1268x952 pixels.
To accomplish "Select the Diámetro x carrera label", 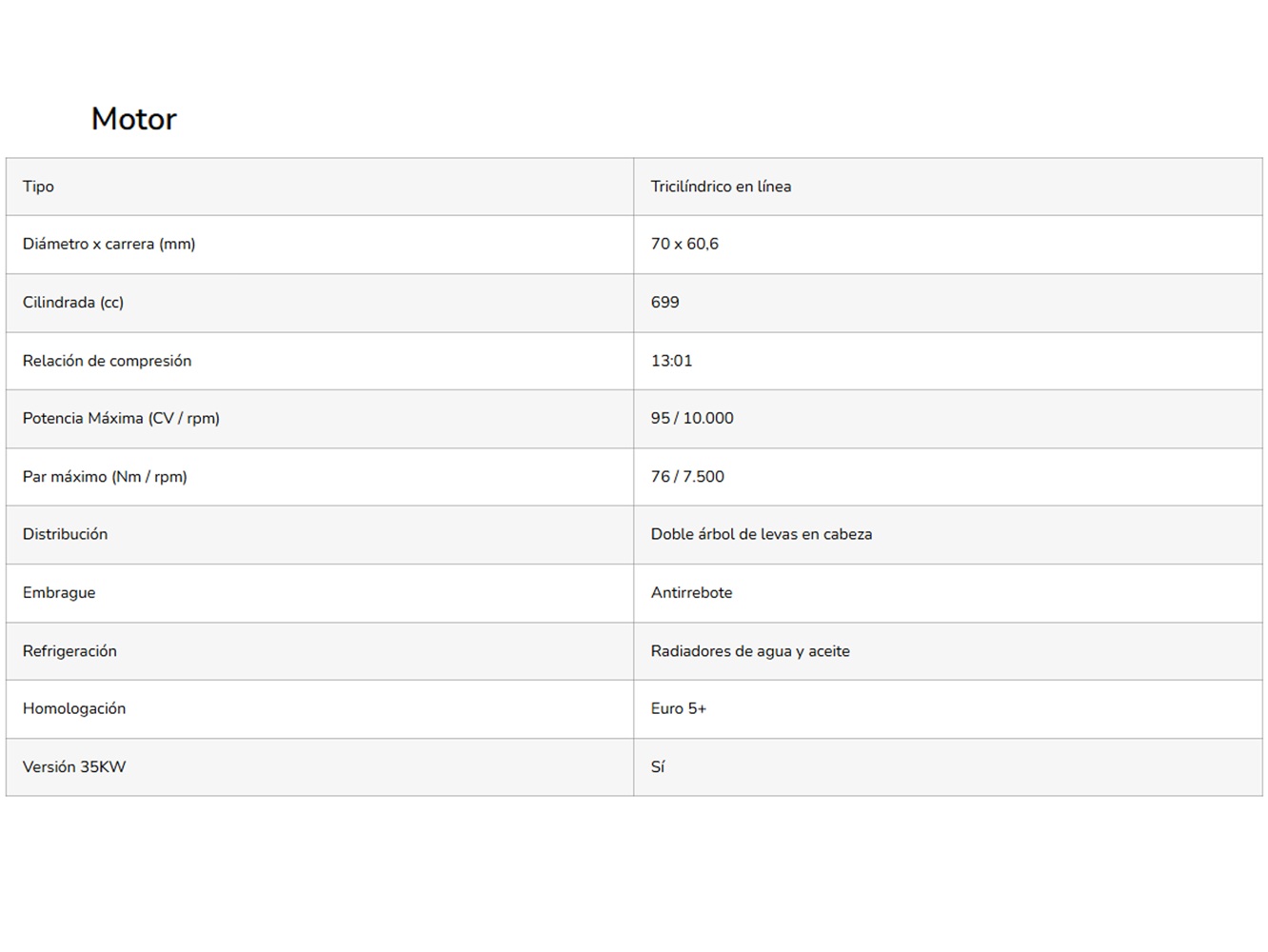I will click(109, 244).
